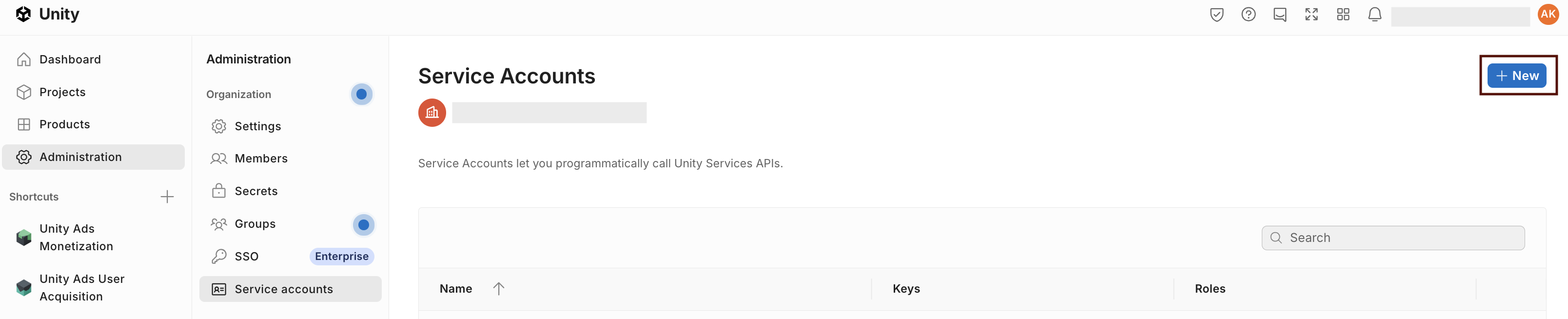Select Members in the Administration panel
The height and width of the screenshot is (319, 1568).
tap(261, 159)
